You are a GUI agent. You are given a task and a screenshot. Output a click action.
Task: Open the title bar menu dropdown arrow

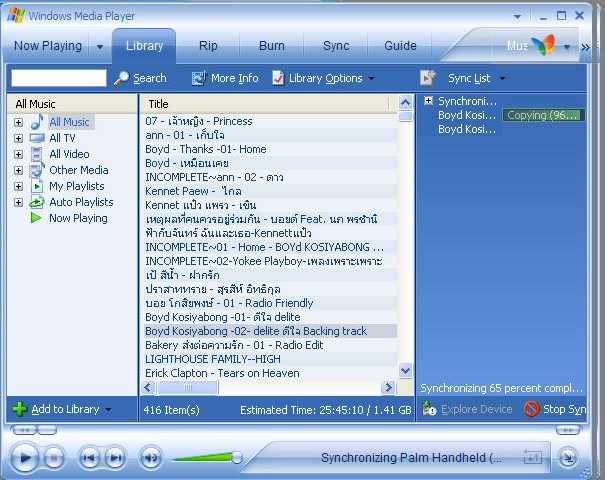coord(517,16)
